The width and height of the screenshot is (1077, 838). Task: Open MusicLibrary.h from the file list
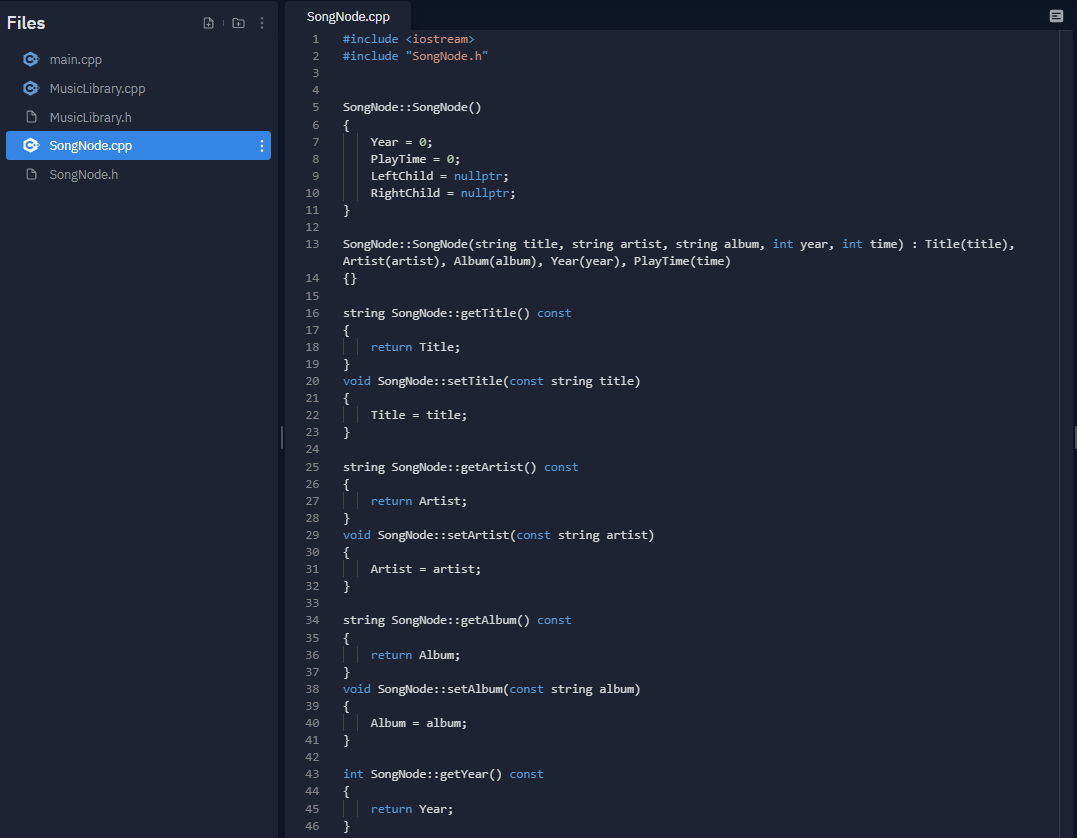point(139,117)
